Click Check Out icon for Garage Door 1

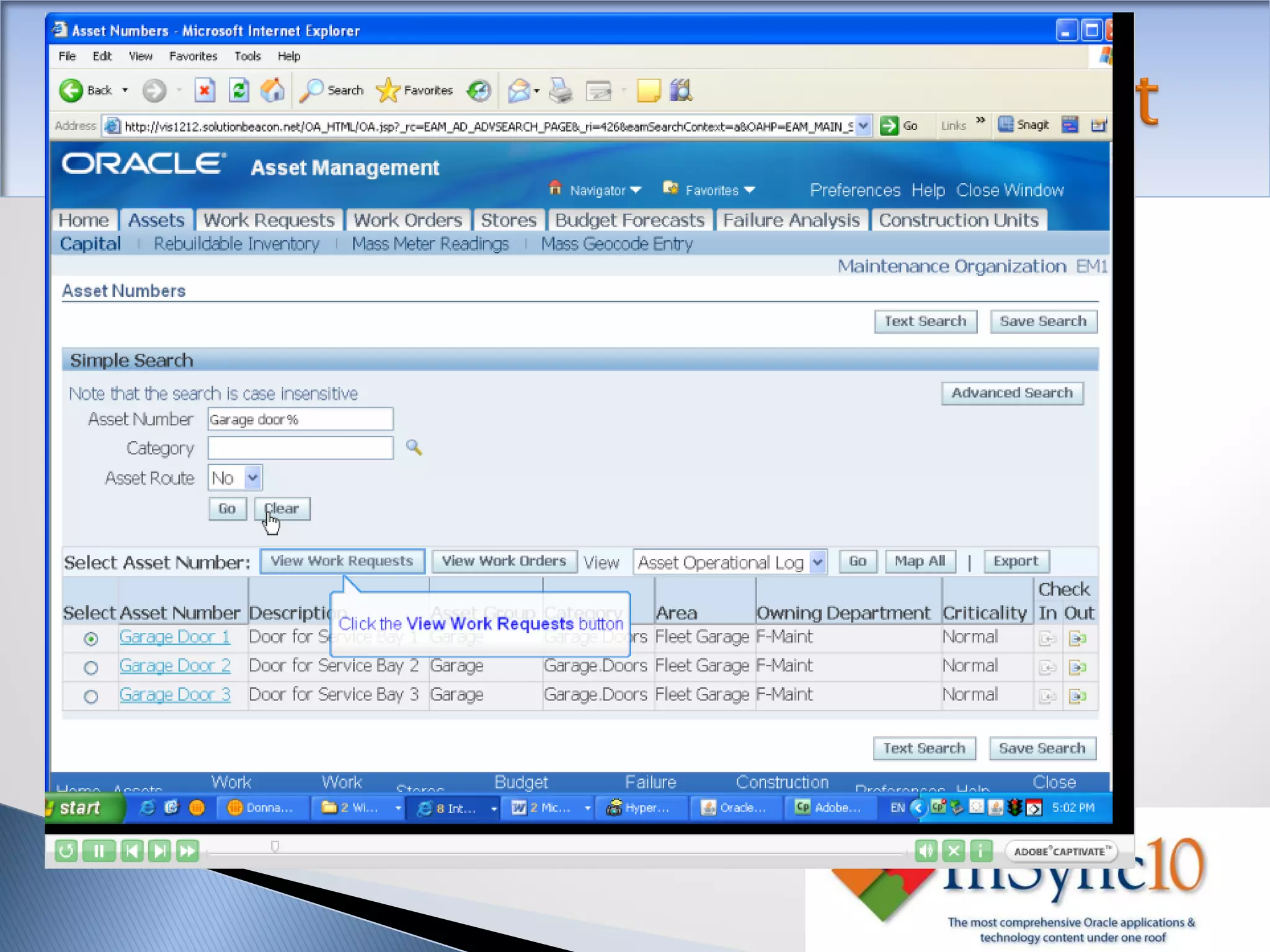coord(1078,638)
